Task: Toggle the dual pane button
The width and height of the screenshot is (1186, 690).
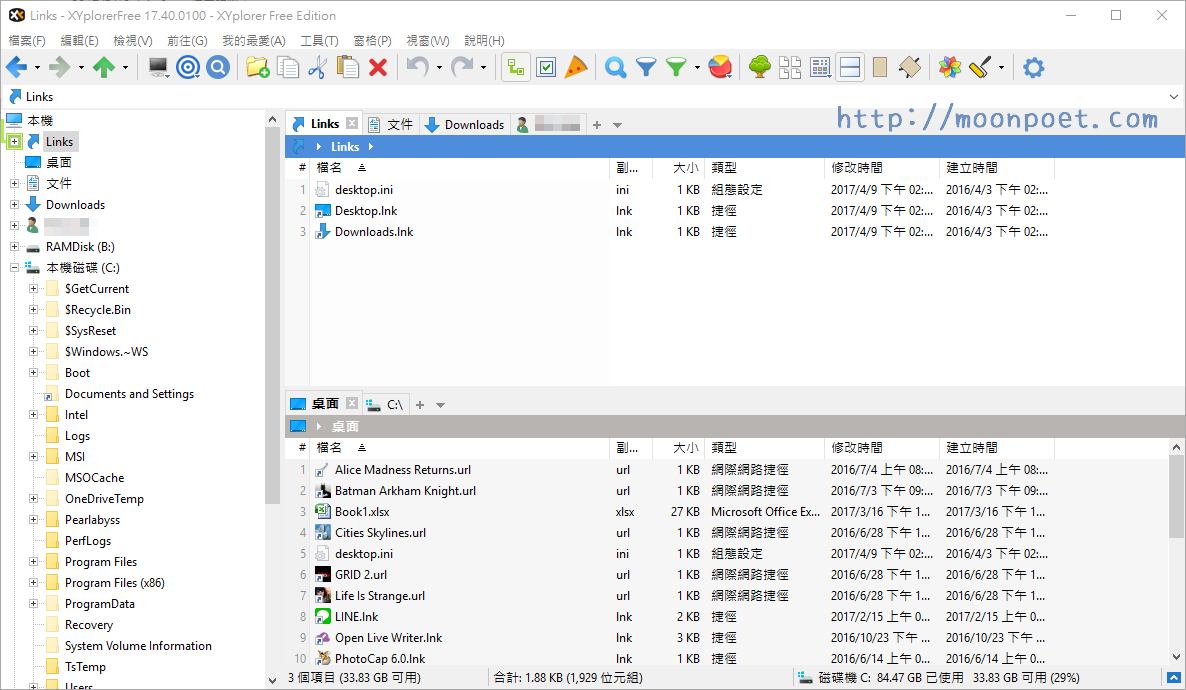Action: coord(850,67)
